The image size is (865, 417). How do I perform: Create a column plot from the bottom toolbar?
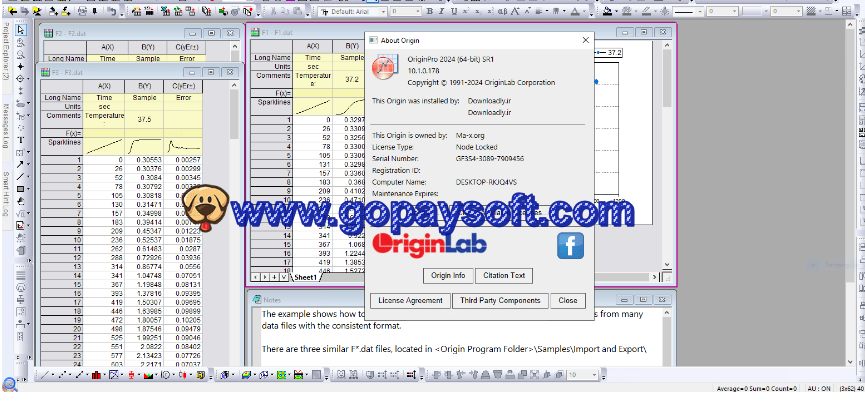pos(97,375)
